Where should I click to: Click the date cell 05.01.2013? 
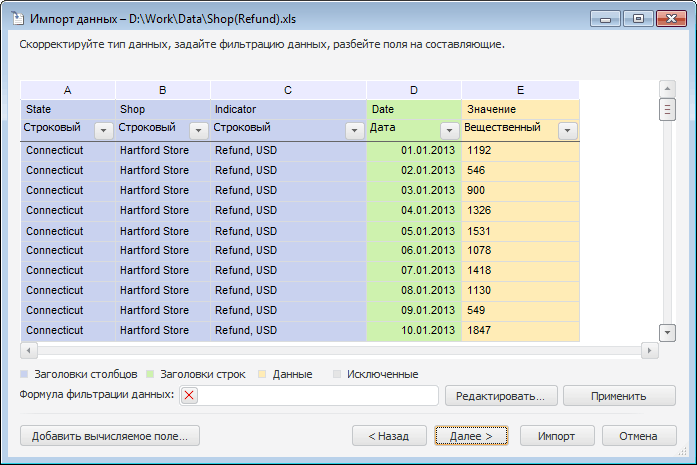click(414, 231)
